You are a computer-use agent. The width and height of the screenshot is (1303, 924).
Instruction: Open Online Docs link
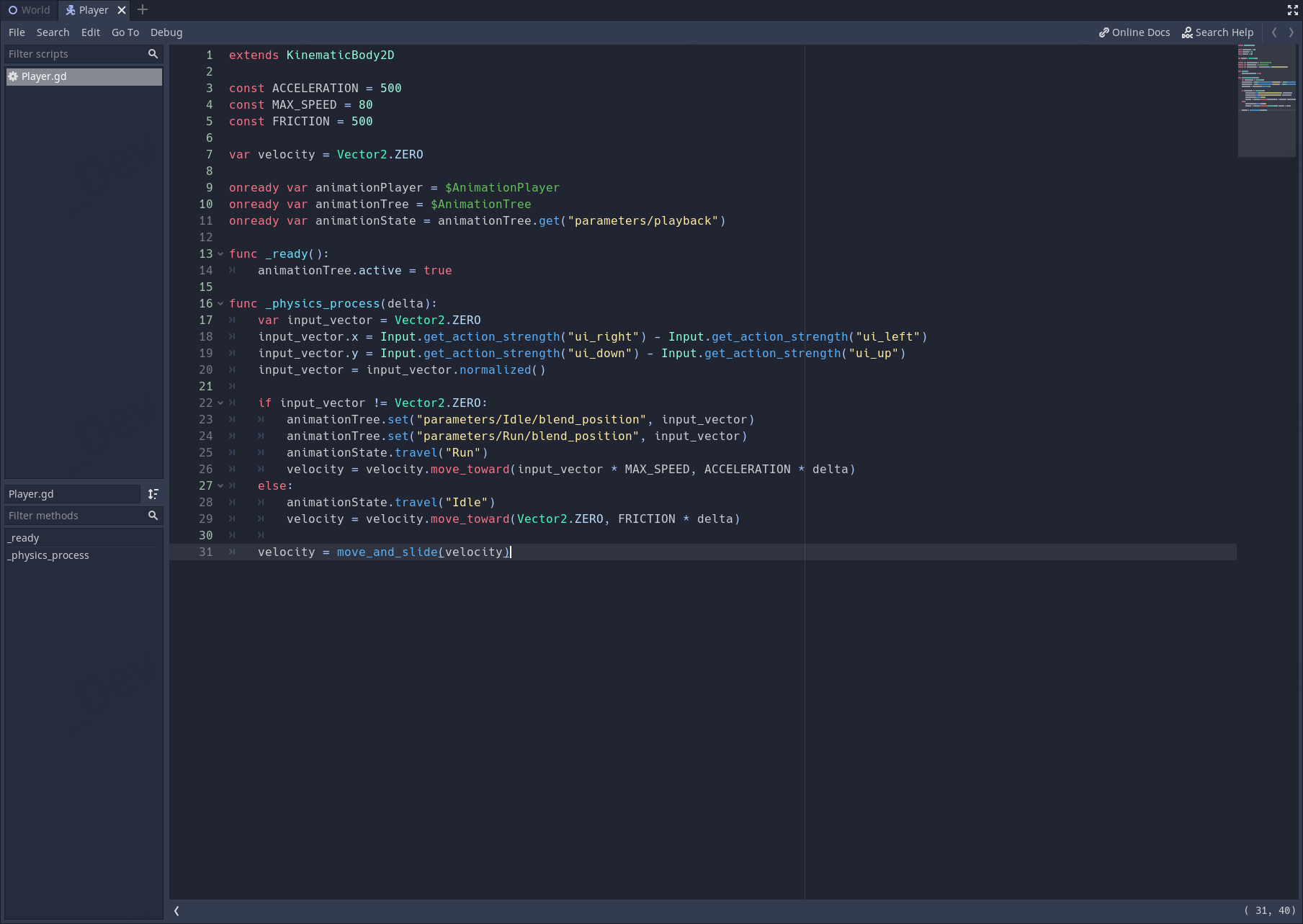[1134, 32]
